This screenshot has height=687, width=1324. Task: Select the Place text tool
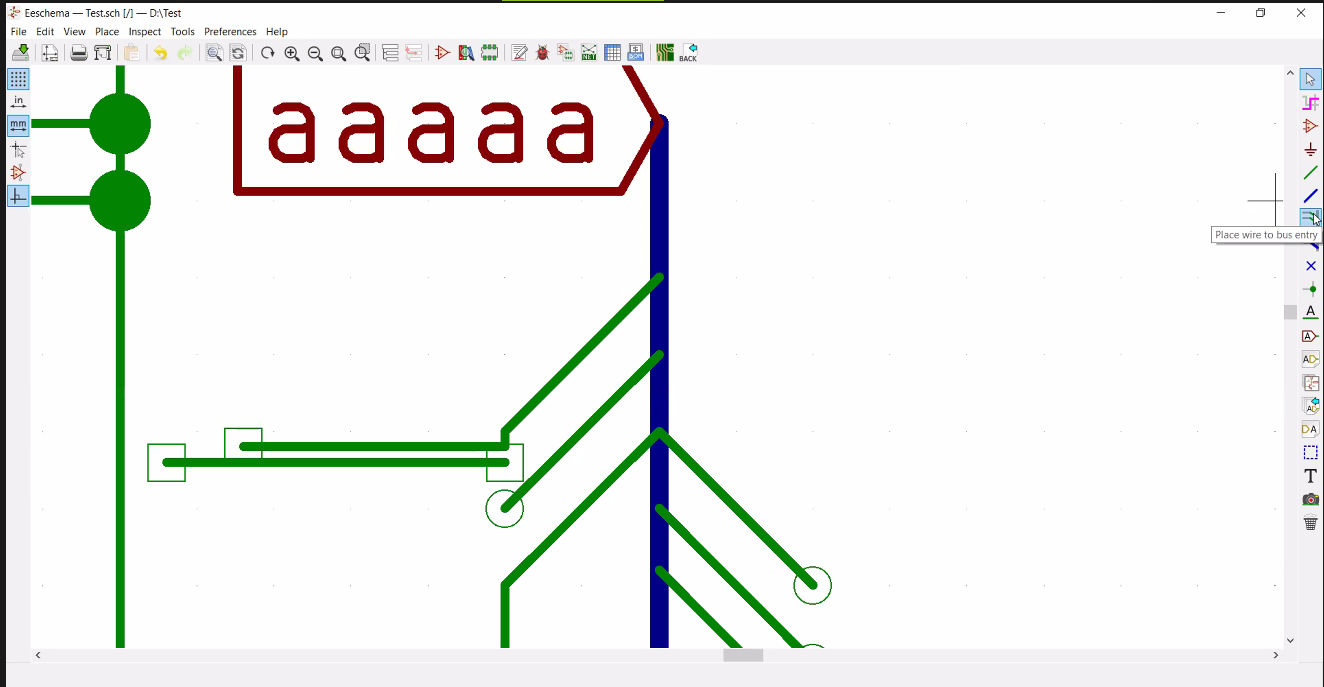1311,476
